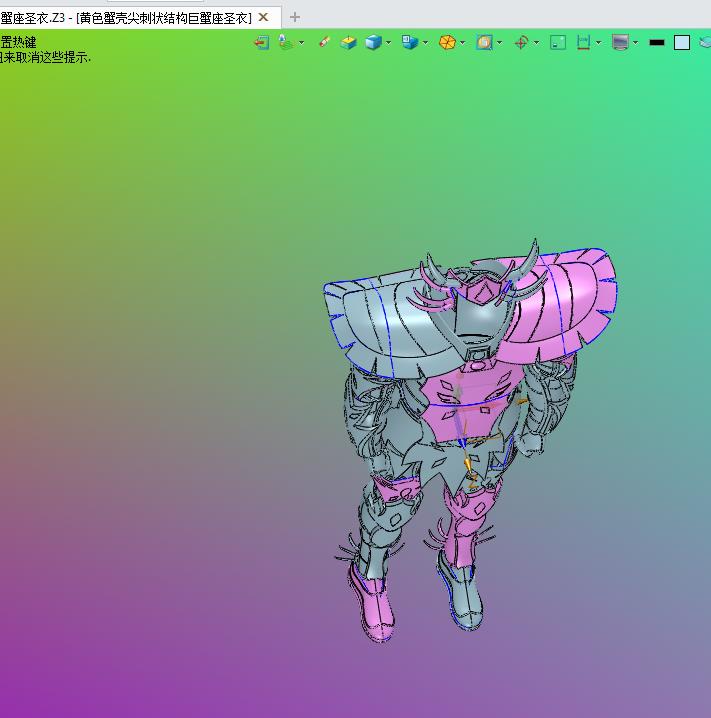The height and width of the screenshot is (718, 711).
Task: Open dropdown beside dimension measurement icon
Action: 598,43
